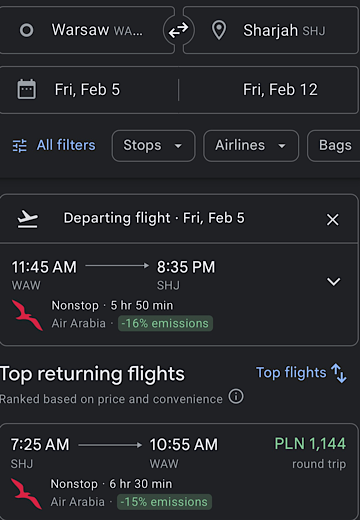This screenshot has width=360, height=520.
Task: Open the Stops filter dropdown
Action: 153,146
